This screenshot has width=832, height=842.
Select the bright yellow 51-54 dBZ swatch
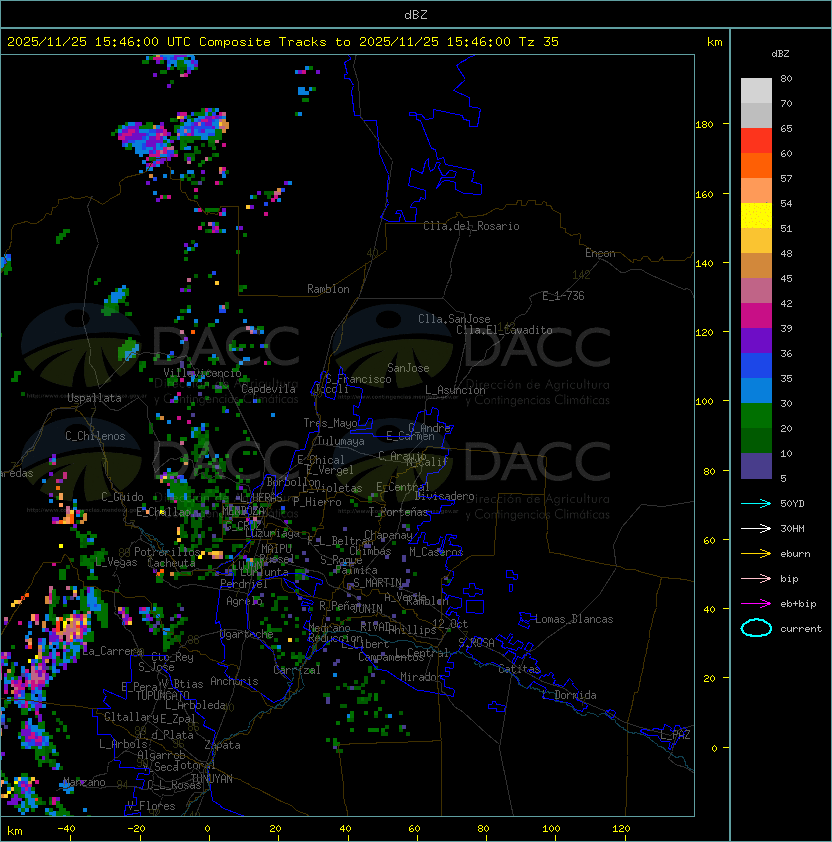[x=756, y=215]
